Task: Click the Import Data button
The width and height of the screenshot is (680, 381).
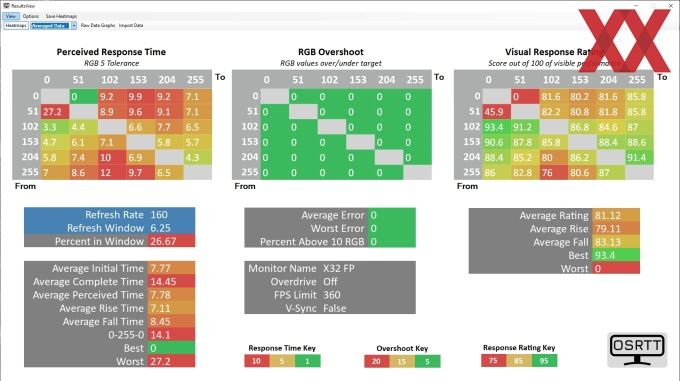Action: [131, 26]
